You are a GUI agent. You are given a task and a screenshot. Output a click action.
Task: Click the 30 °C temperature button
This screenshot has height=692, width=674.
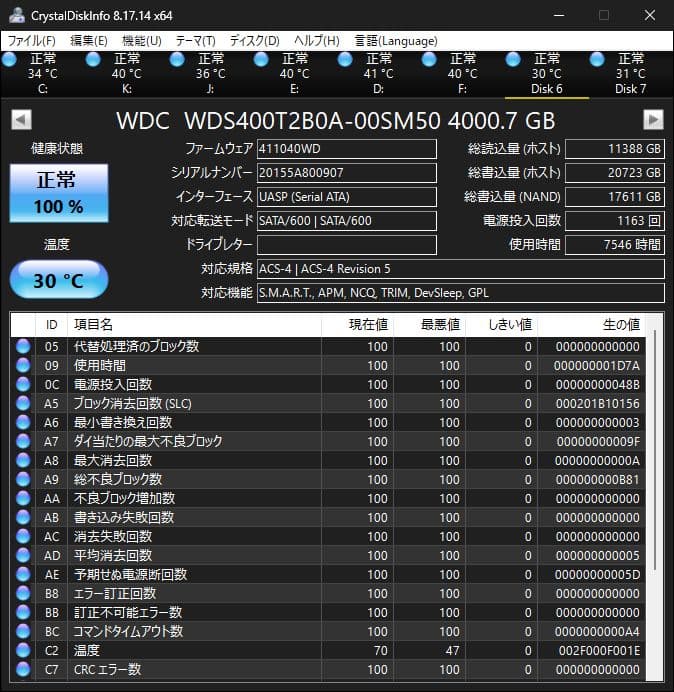[59, 280]
